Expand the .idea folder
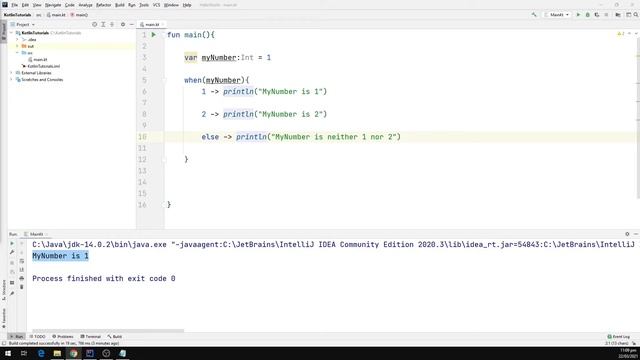 click(17, 40)
